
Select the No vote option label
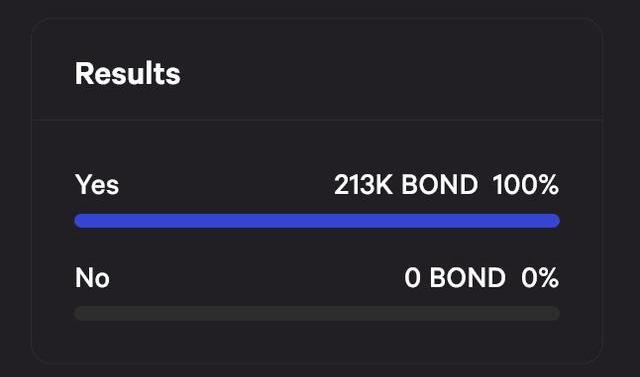coord(92,278)
